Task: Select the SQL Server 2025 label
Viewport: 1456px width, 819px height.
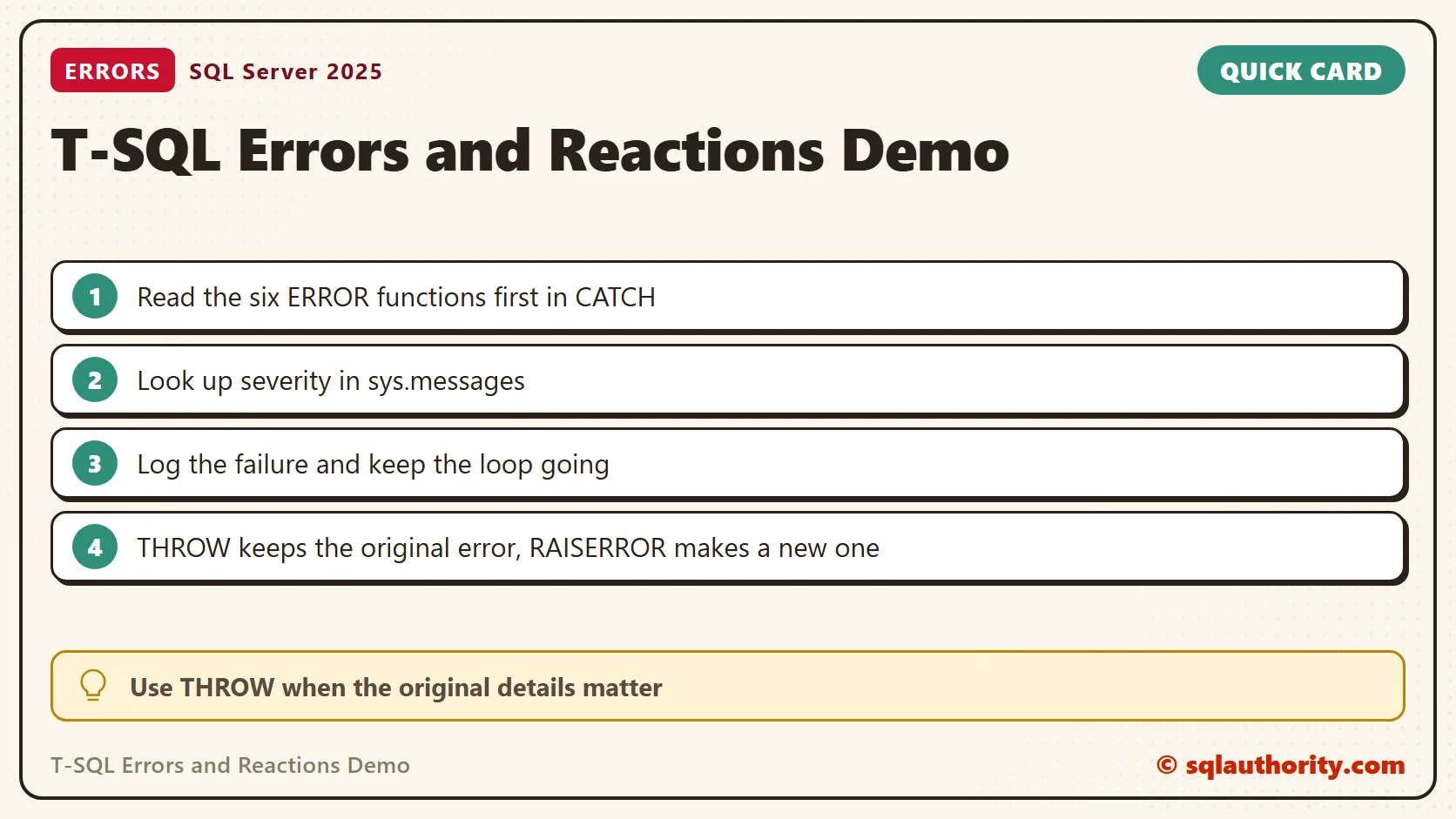Action: [x=286, y=71]
